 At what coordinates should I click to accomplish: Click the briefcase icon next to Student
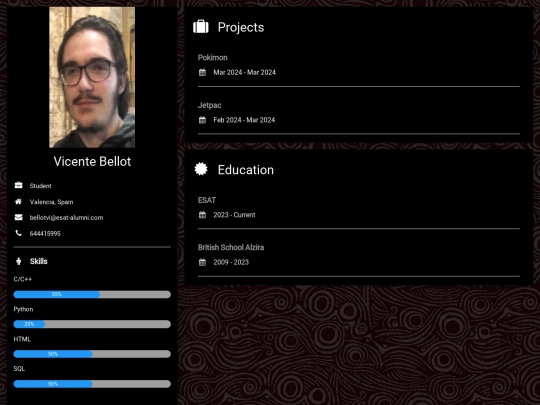pos(18,185)
